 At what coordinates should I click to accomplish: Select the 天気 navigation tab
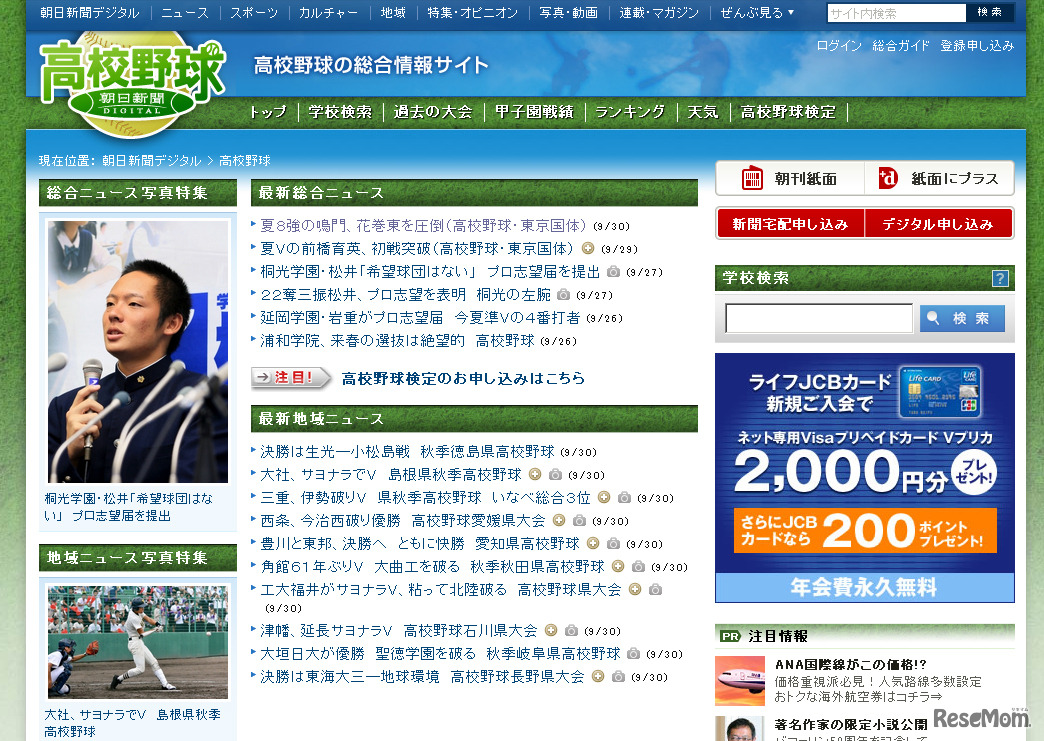point(703,112)
